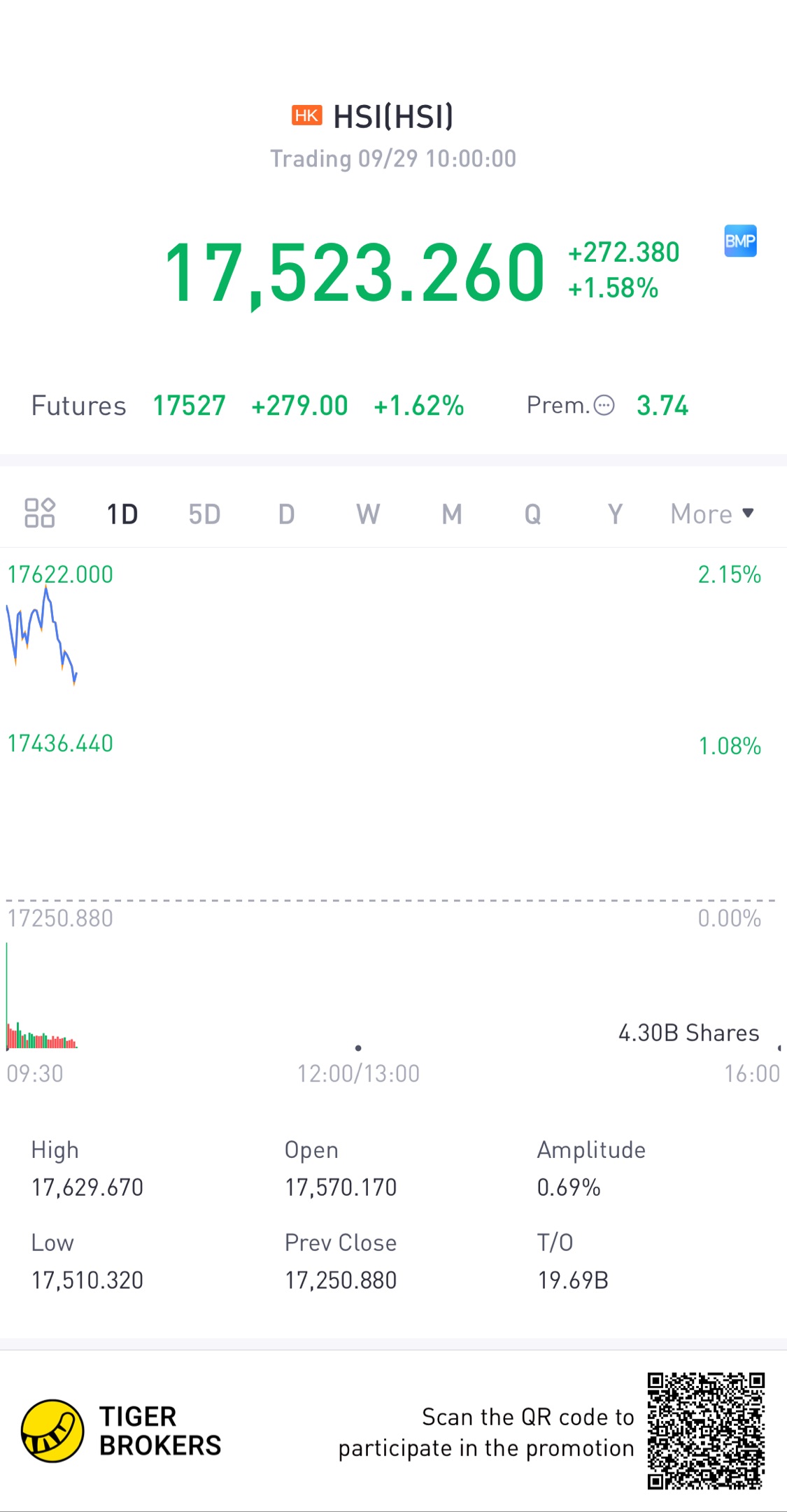The height and width of the screenshot is (1512, 787).
Task: Select the 1D chart tab
Action: [x=122, y=514]
